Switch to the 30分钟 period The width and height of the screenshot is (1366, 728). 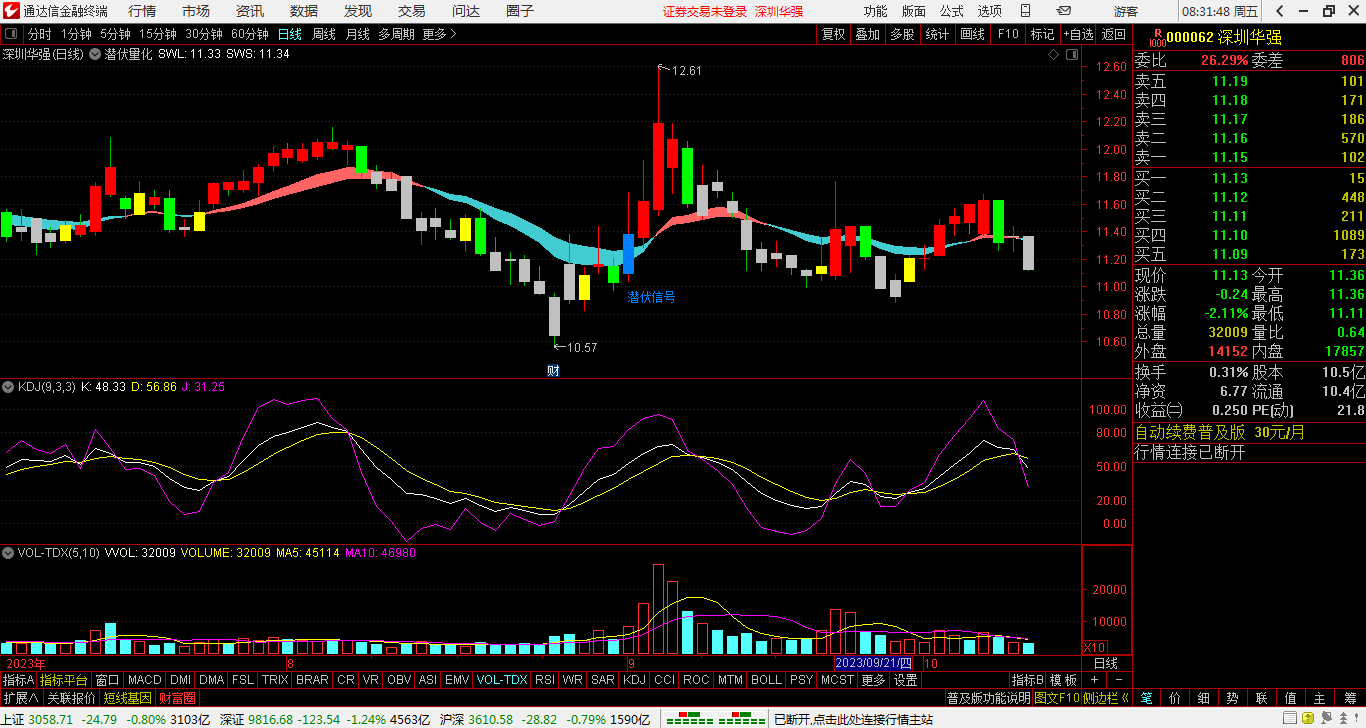(204, 34)
